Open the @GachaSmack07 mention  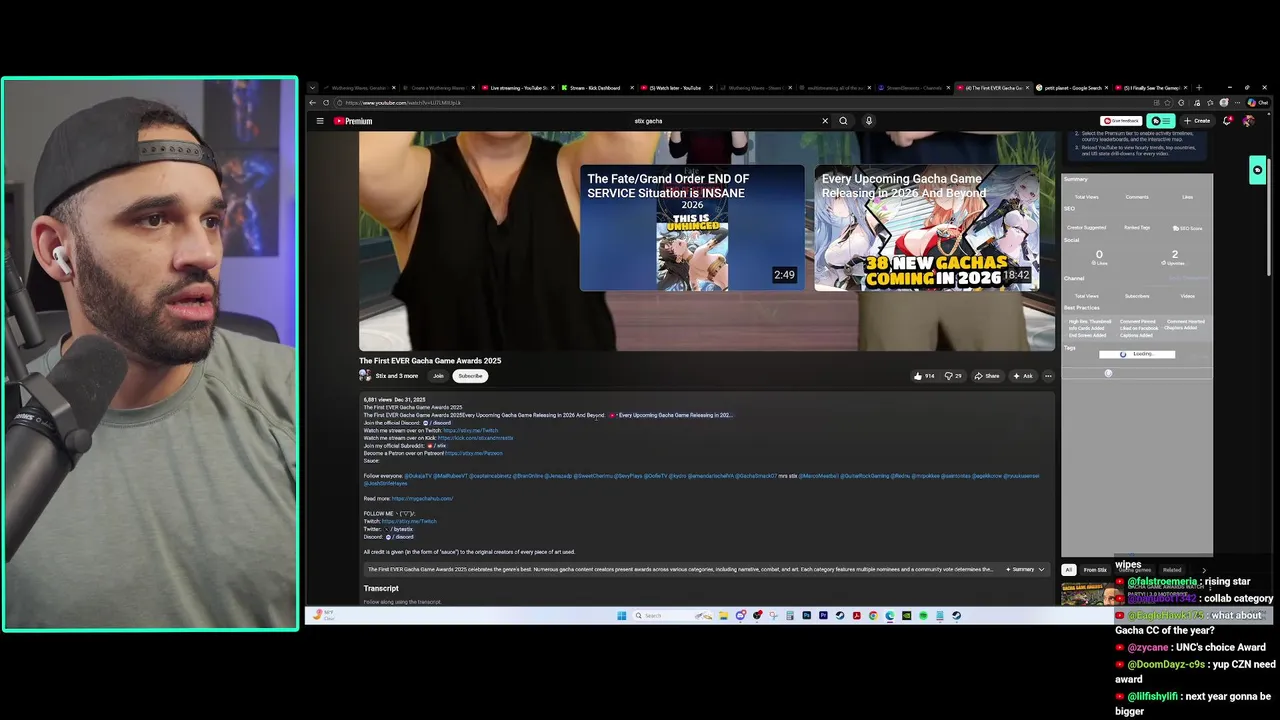[x=756, y=476]
